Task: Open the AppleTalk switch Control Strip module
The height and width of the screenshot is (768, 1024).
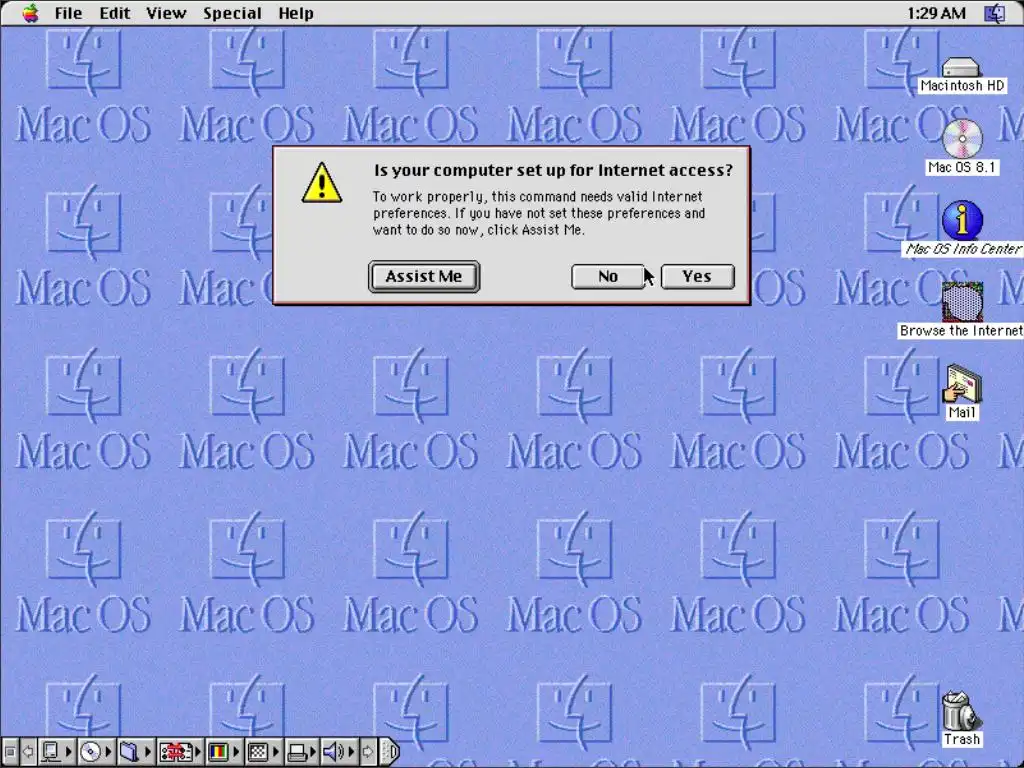Action: click(57, 752)
